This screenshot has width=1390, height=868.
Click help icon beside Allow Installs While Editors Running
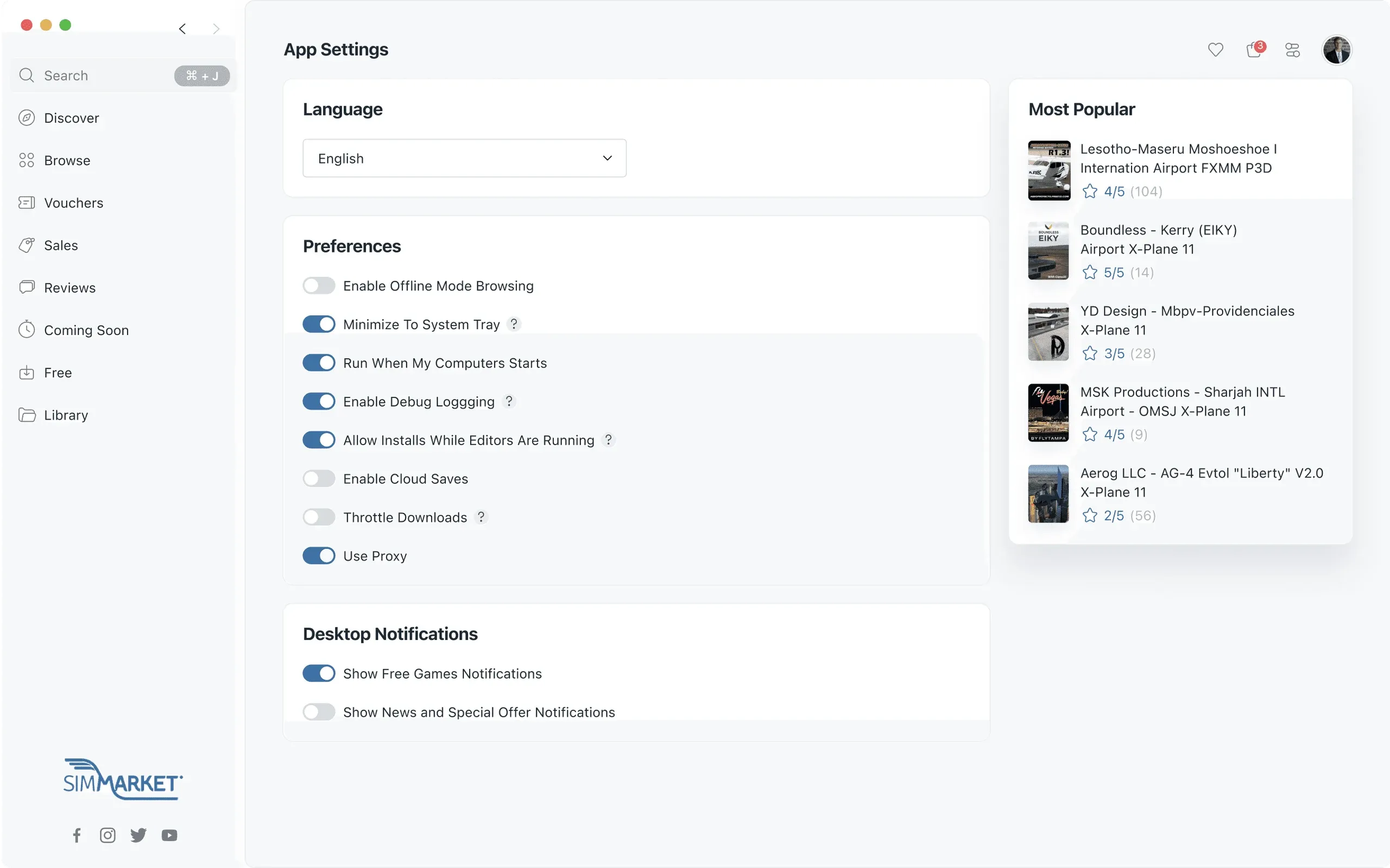click(x=608, y=440)
